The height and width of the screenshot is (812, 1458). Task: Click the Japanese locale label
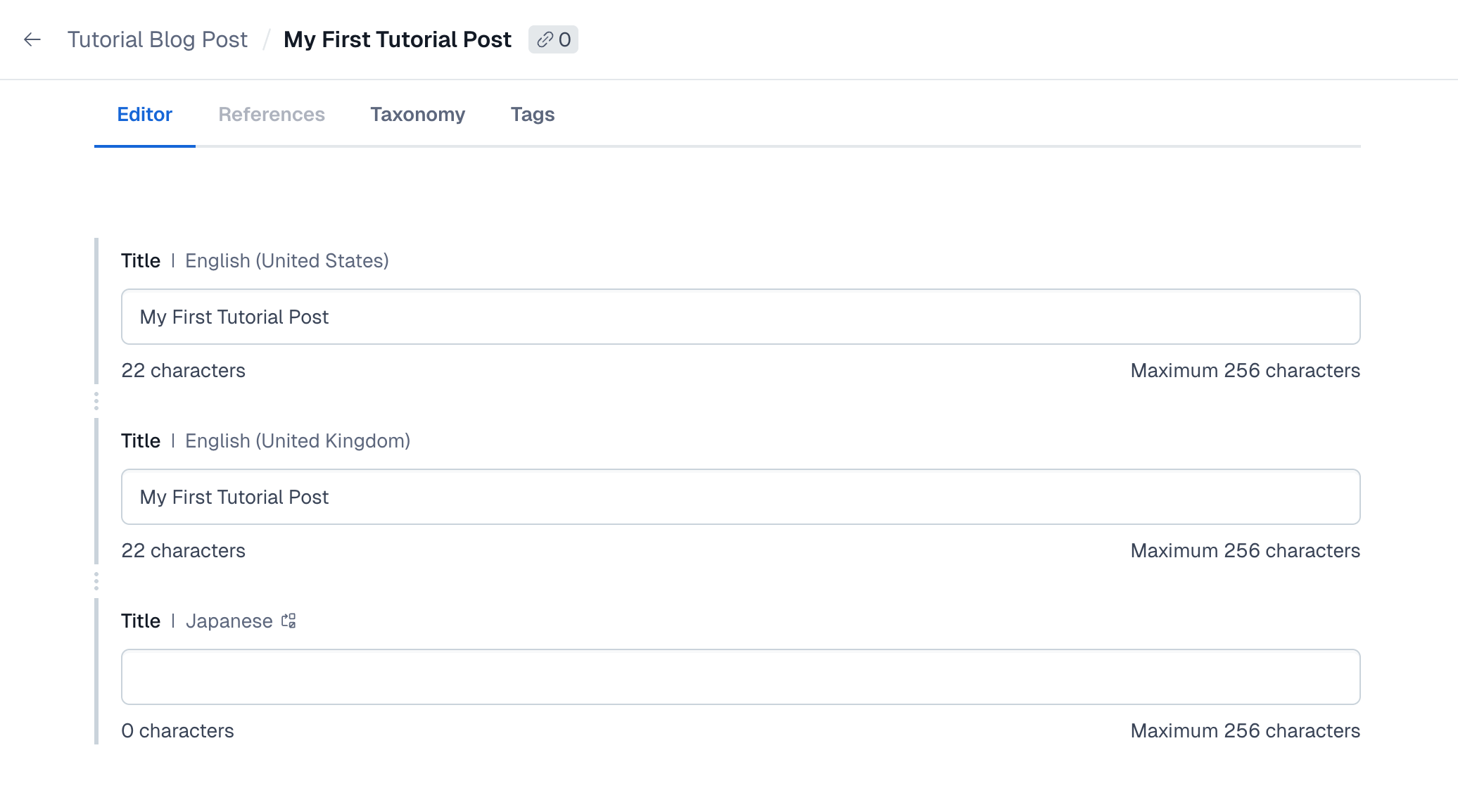pos(229,621)
